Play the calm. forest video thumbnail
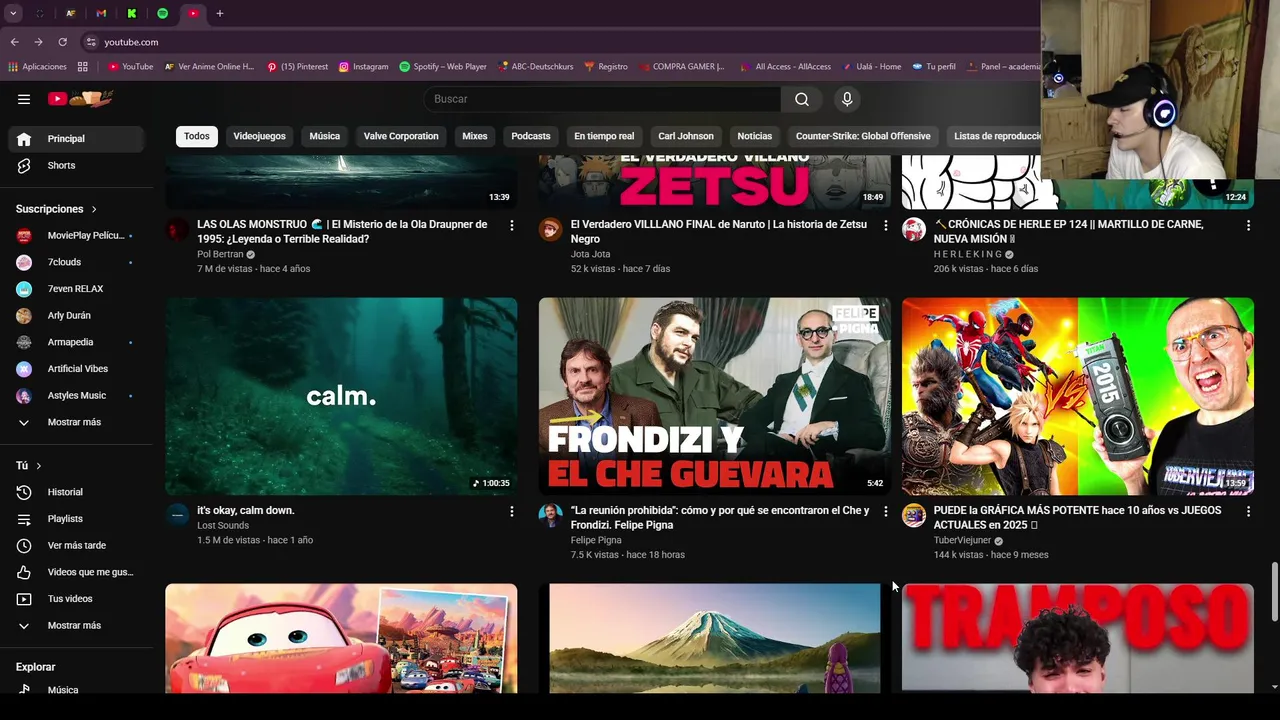 click(x=341, y=396)
